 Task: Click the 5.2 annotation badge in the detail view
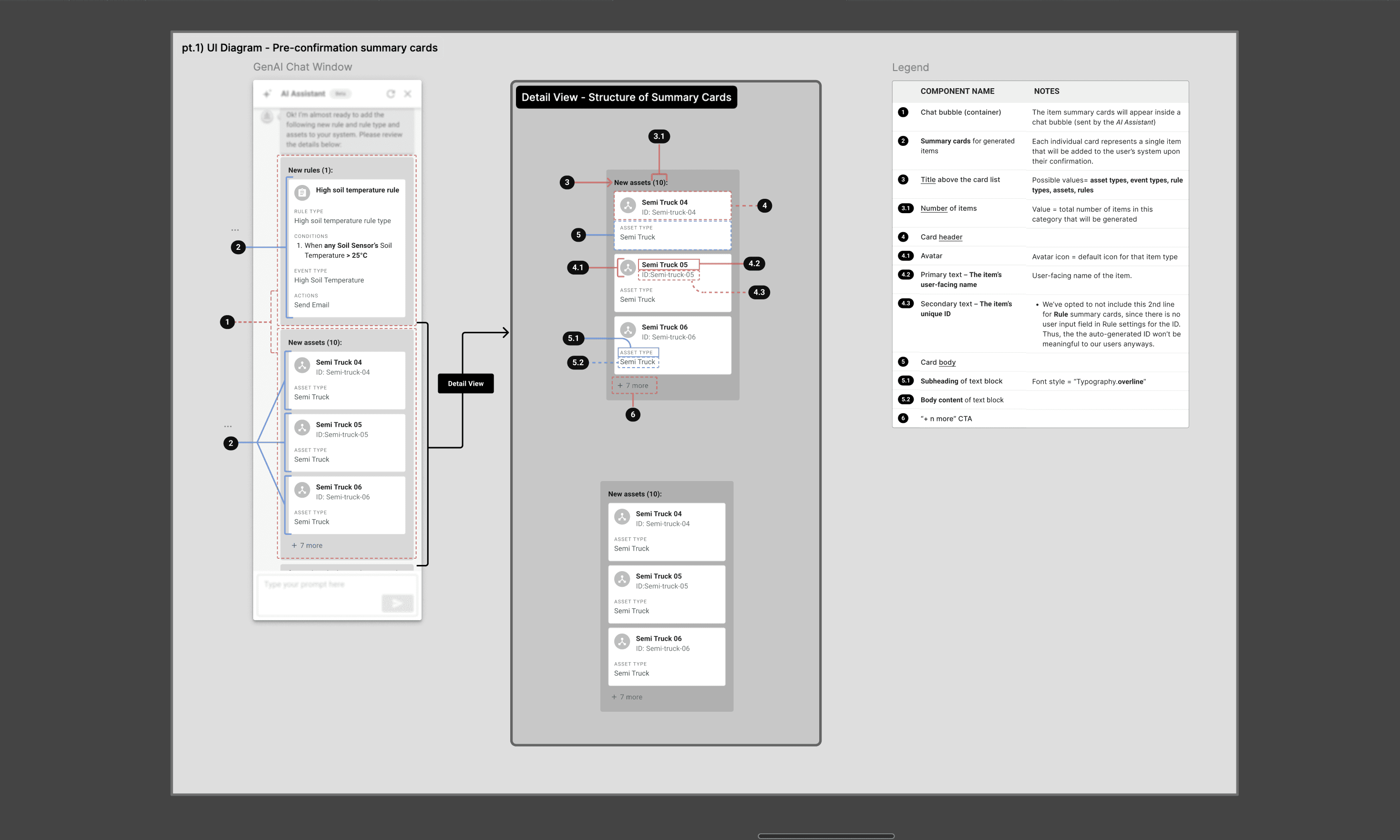[577, 363]
